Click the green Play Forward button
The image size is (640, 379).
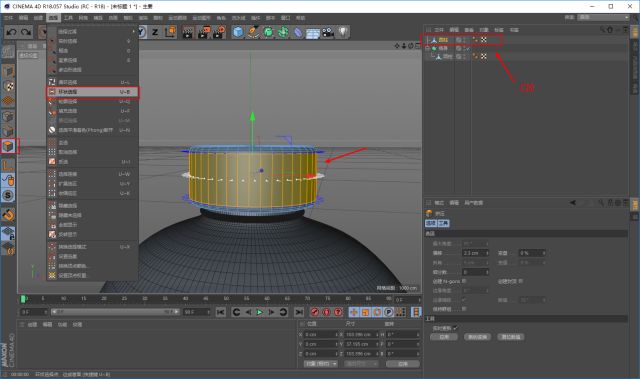pyautogui.click(x=260, y=312)
